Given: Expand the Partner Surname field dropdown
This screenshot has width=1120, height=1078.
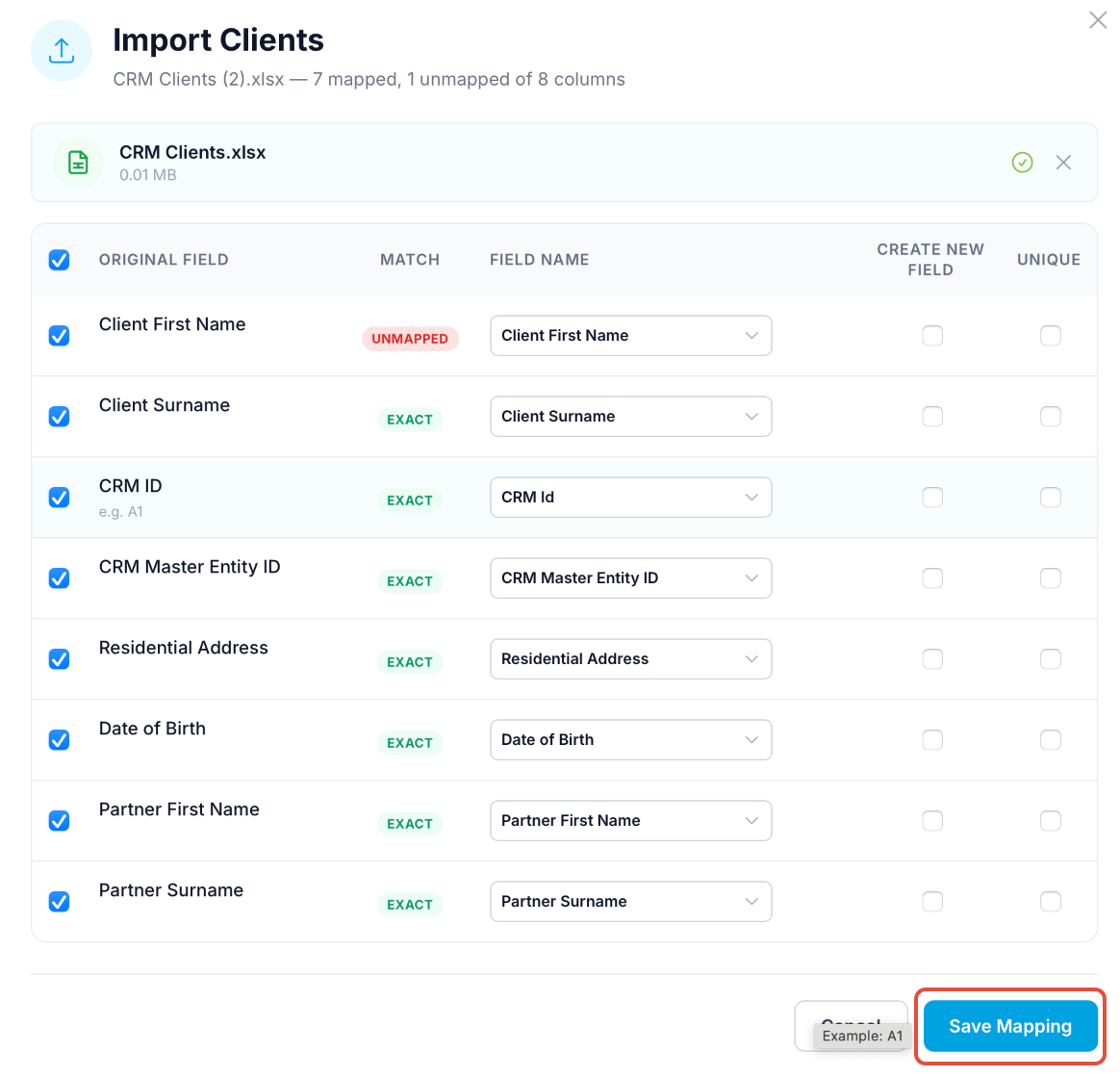Looking at the screenshot, I should pyautogui.click(x=630, y=902).
